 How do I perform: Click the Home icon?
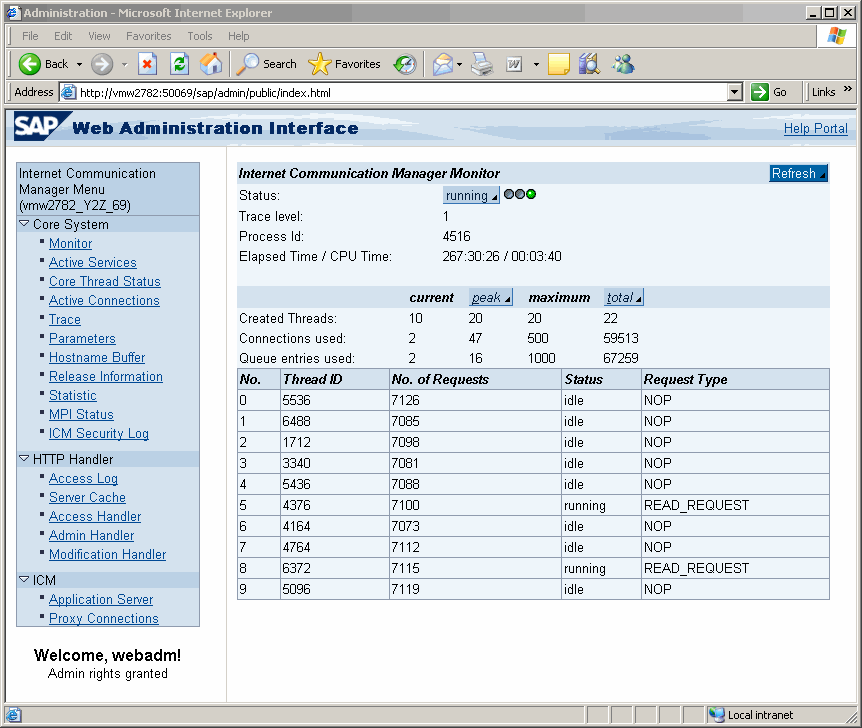click(x=211, y=64)
